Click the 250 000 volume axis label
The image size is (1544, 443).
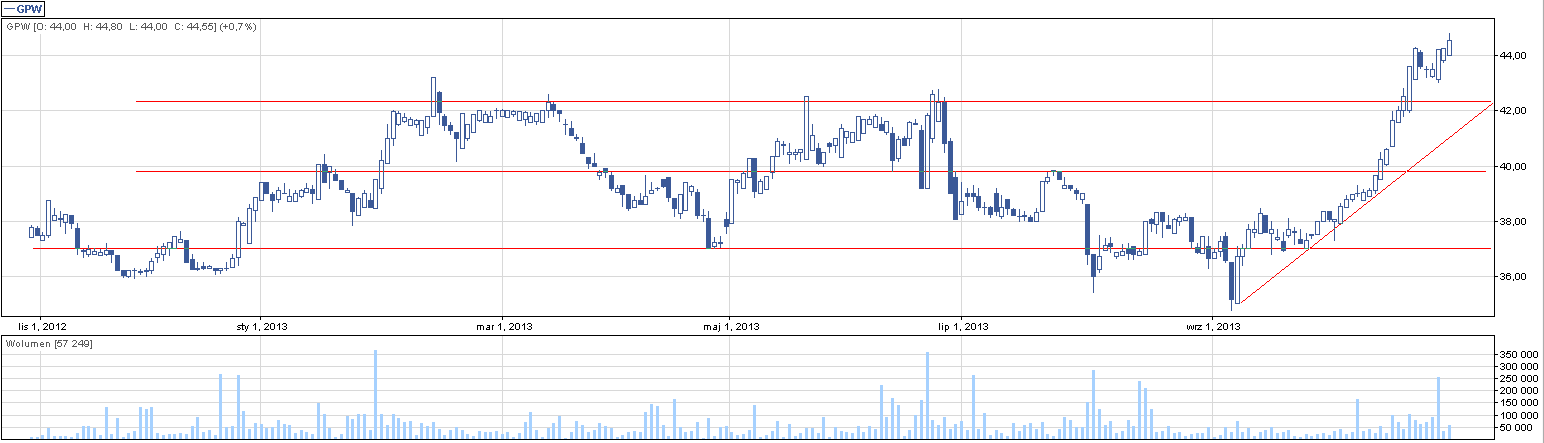[x=1517, y=379]
